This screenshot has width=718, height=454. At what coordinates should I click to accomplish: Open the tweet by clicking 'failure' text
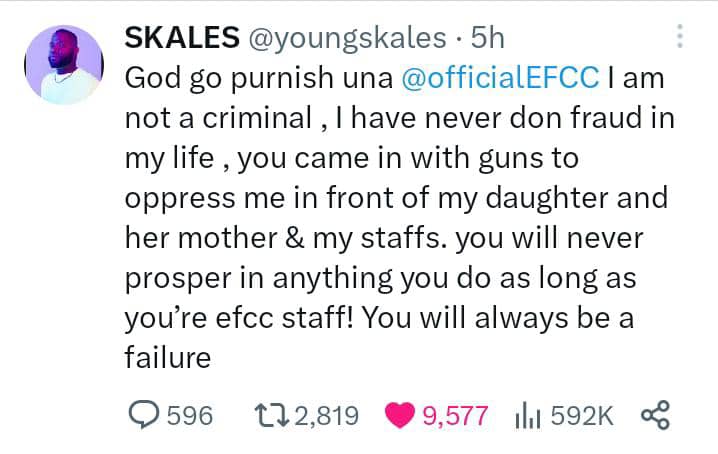(168, 357)
